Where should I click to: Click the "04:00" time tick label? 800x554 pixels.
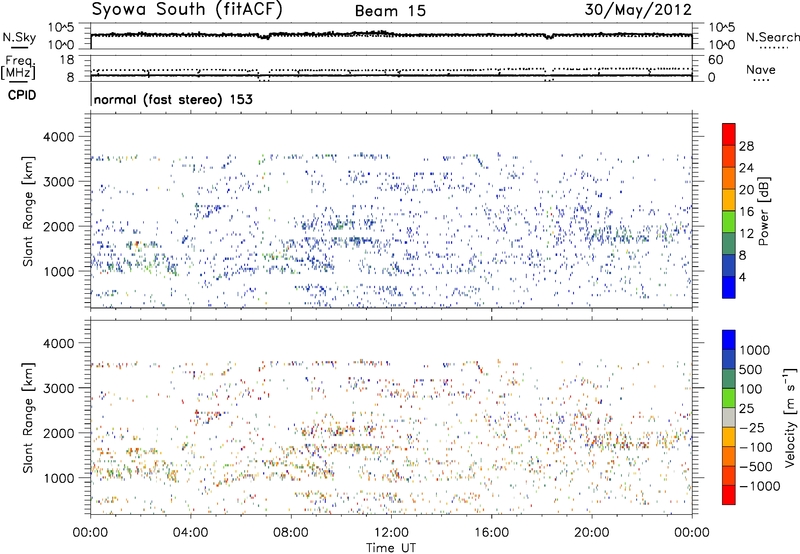[190, 533]
